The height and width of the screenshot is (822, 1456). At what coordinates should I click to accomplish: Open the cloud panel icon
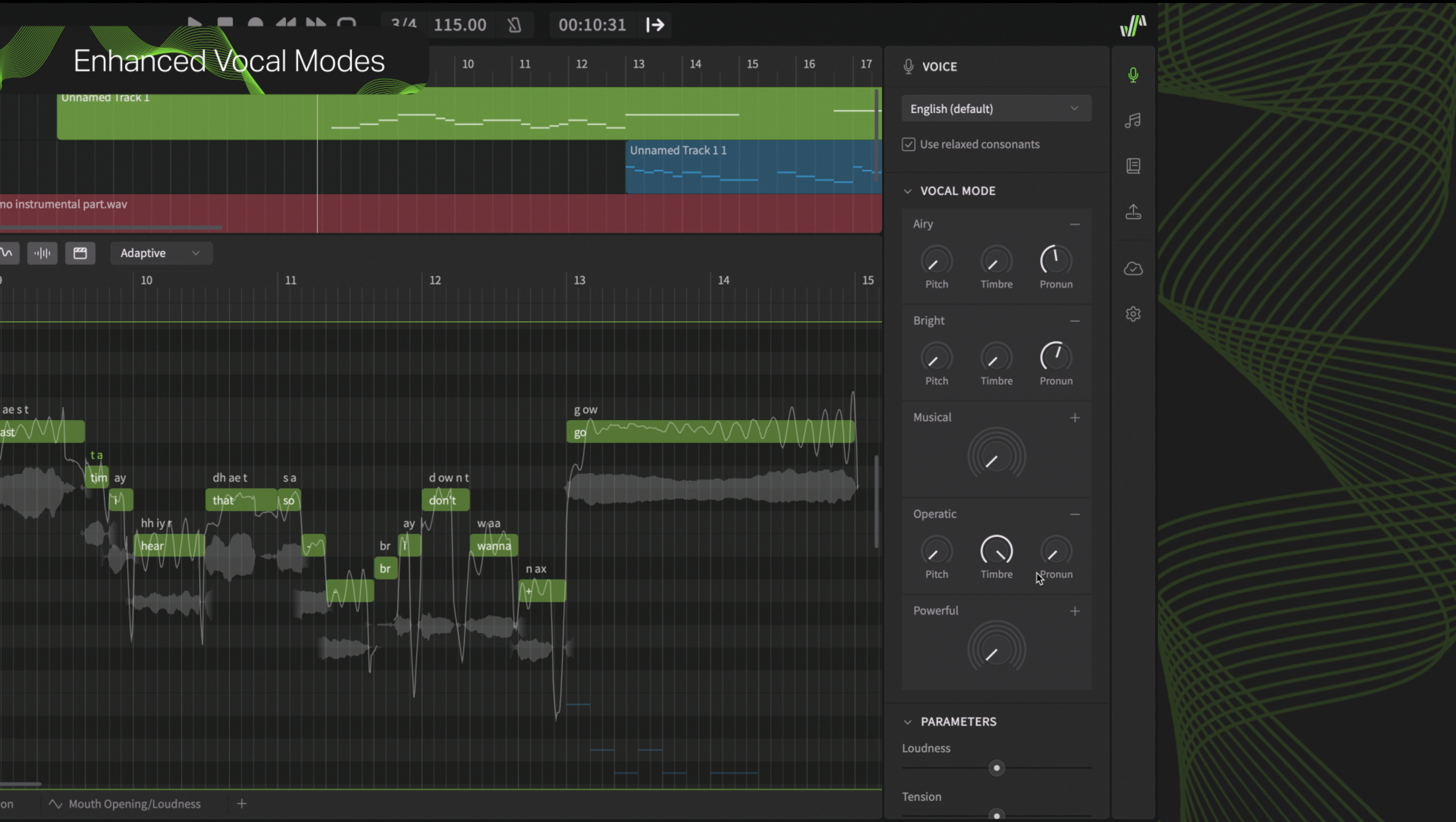pyautogui.click(x=1132, y=268)
